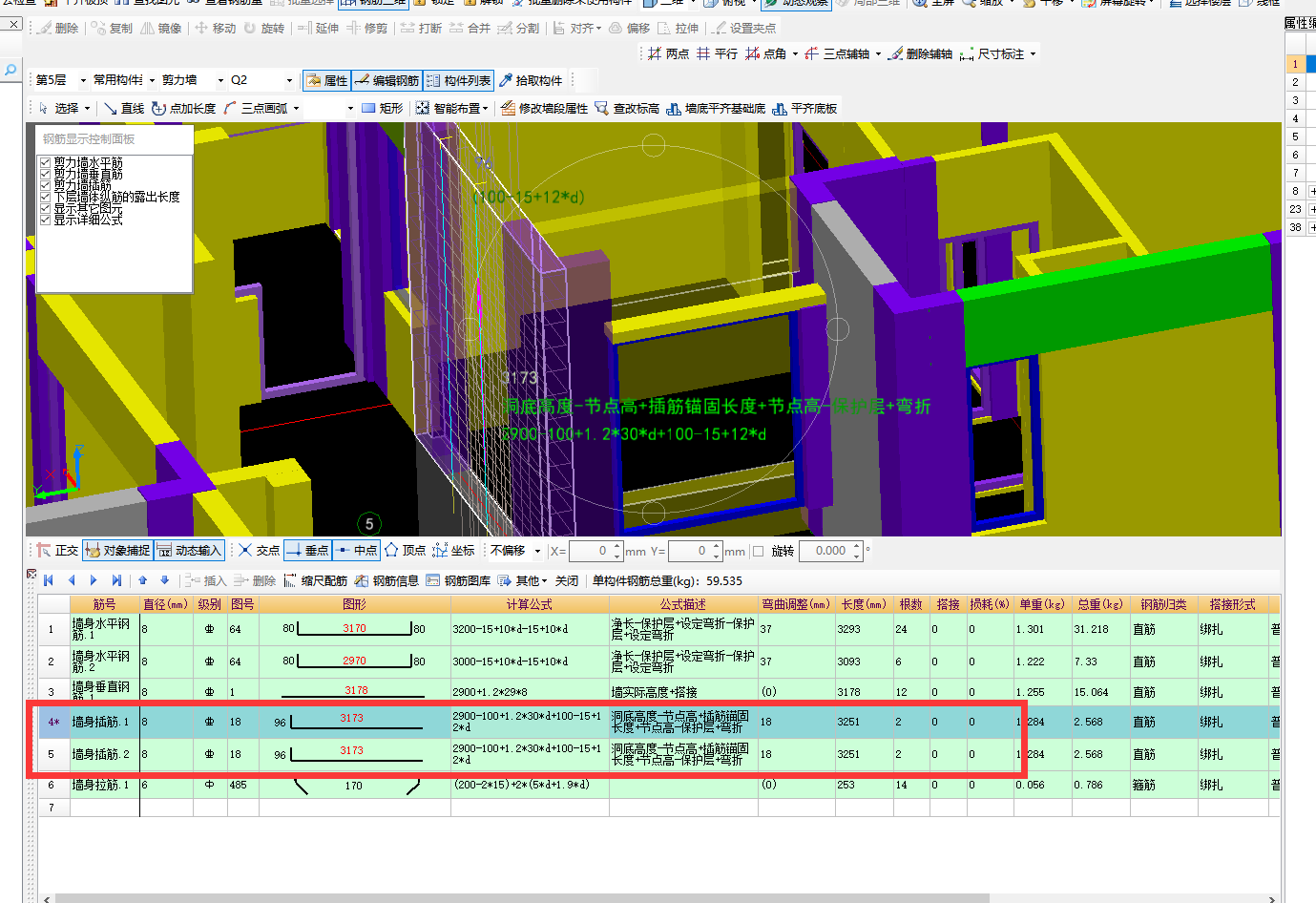Image resolution: width=1316 pixels, height=903 pixels.
Task: Click the 属性 (properties) toolbar button
Action: pyautogui.click(x=327, y=81)
